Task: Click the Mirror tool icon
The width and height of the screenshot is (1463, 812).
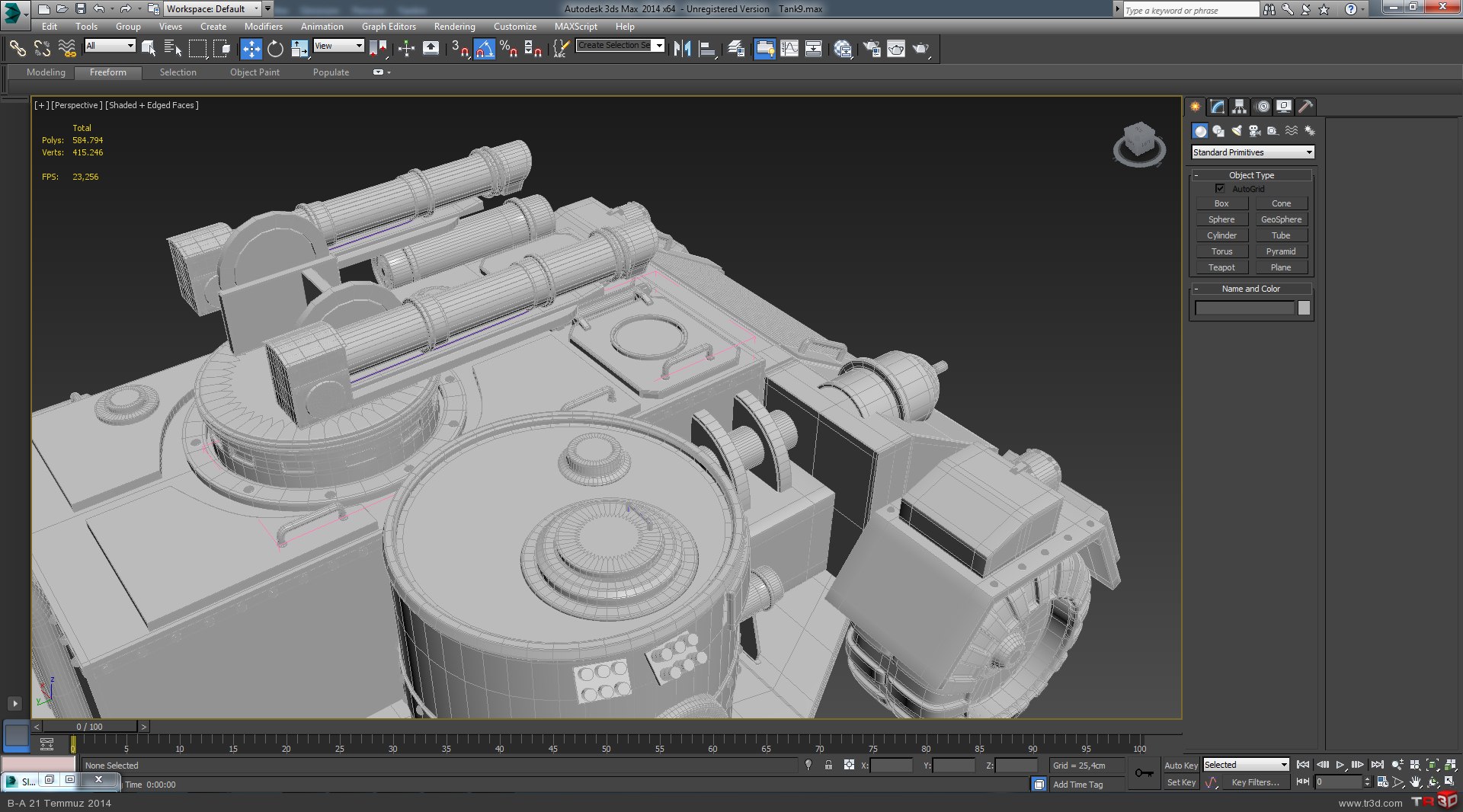Action: pyautogui.click(x=682, y=49)
